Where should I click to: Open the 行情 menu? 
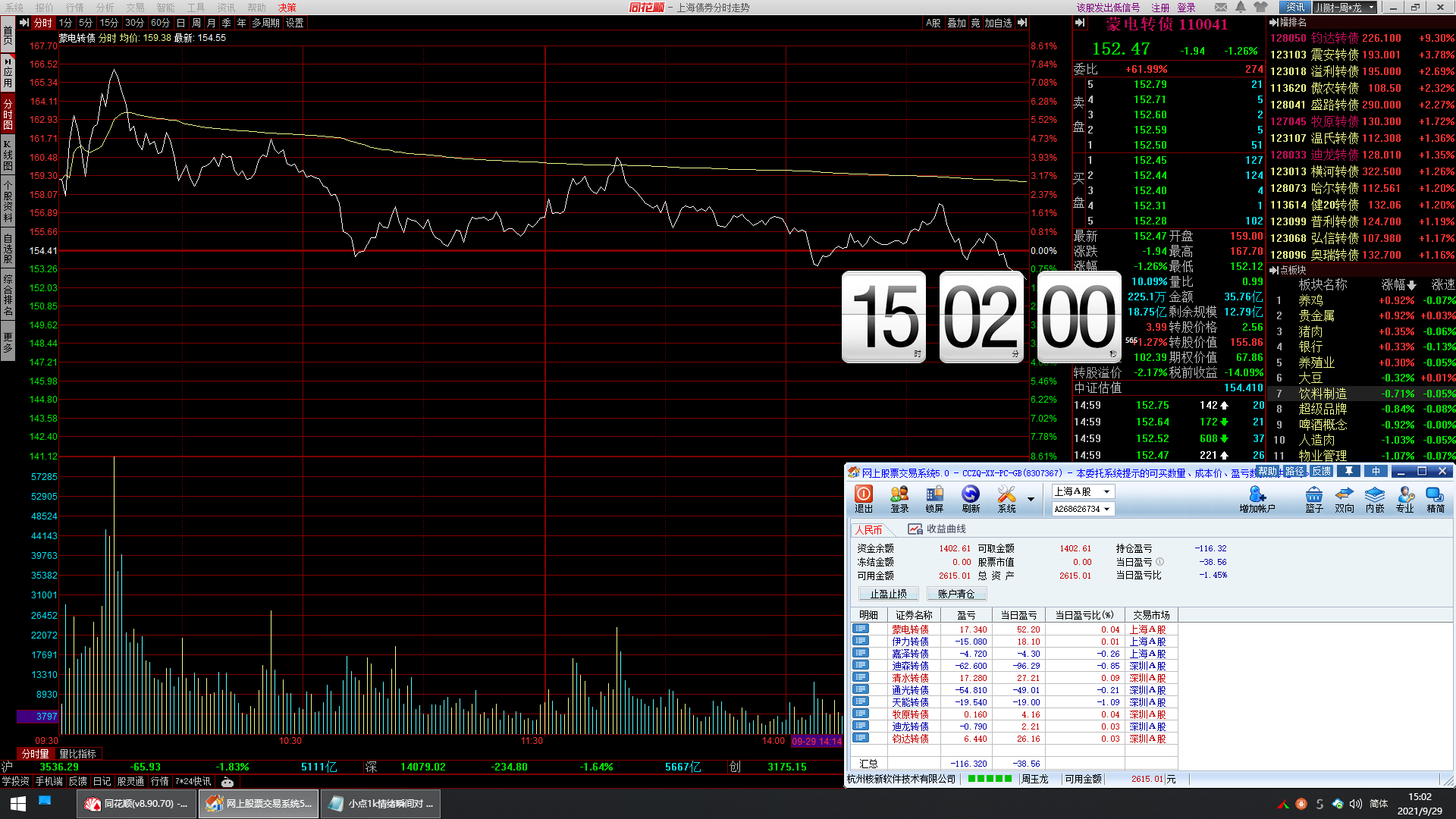coord(75,7)
